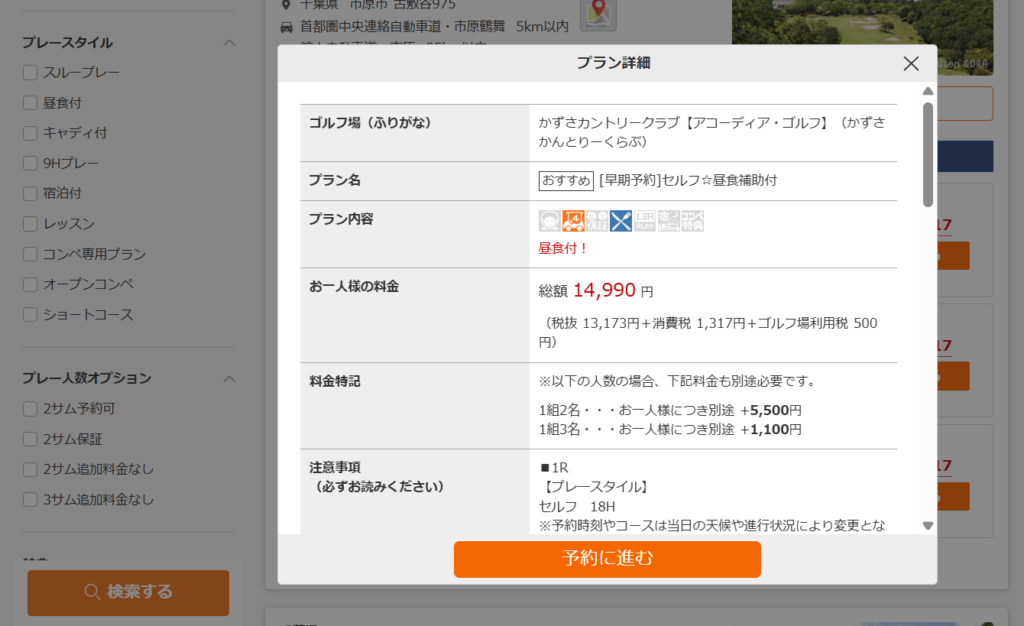Image resolution: width=1024 pixels, height=626 pixels.
Task: Open the map via the map pin thumbnail
Action: pos(598,16)
